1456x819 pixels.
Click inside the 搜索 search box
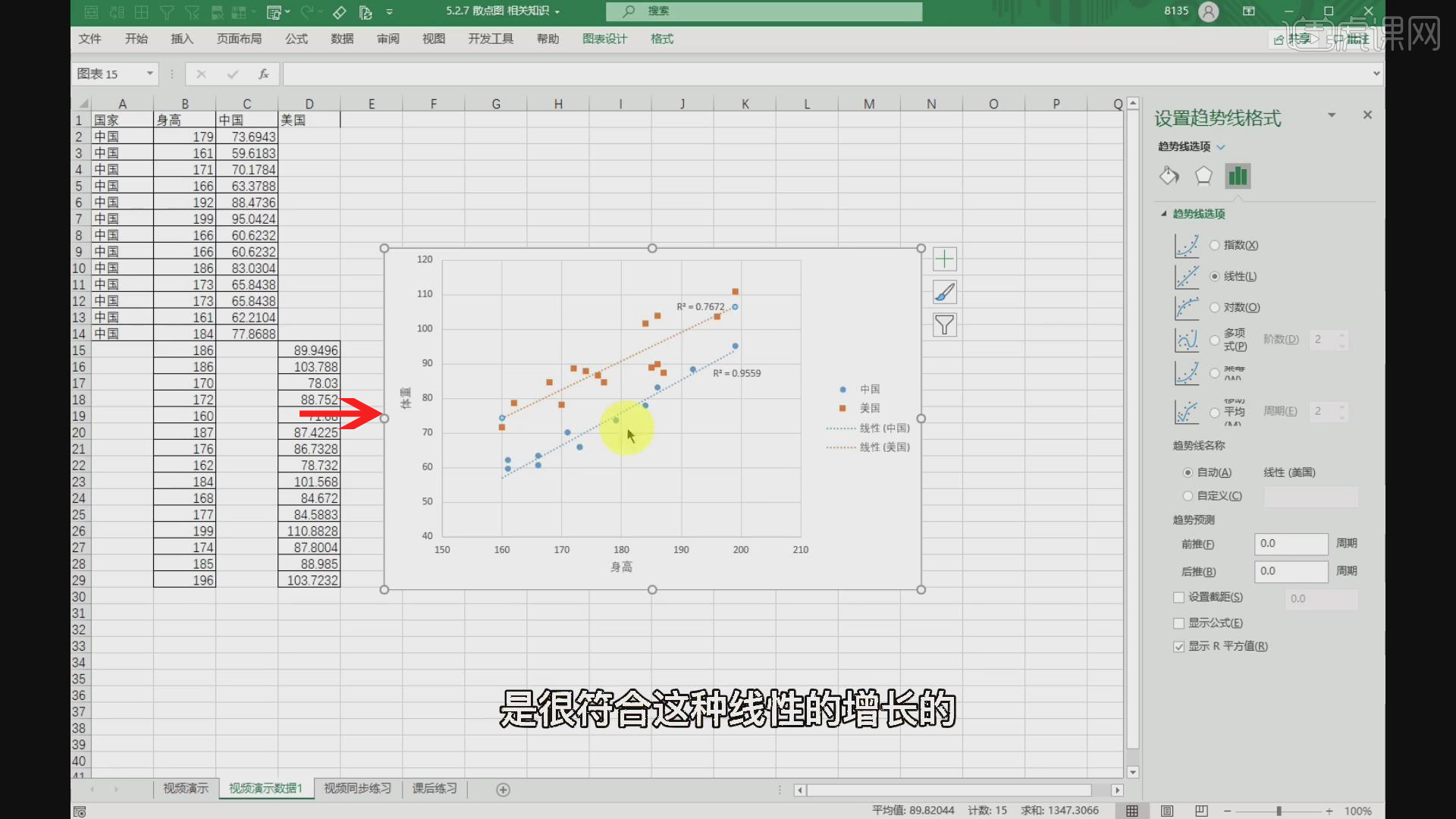click(764, 11)
